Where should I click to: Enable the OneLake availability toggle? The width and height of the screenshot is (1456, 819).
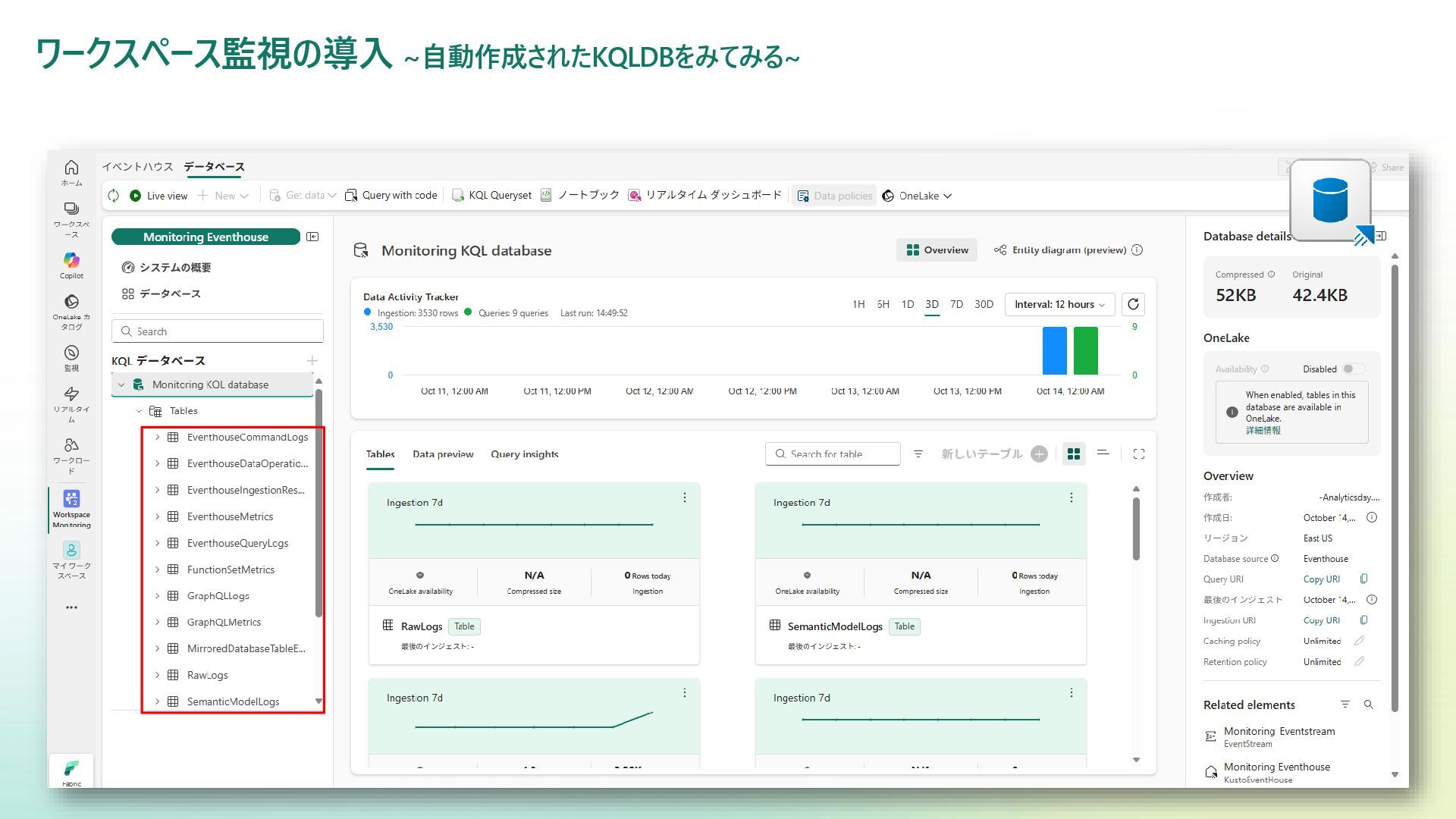point(1352,369)
